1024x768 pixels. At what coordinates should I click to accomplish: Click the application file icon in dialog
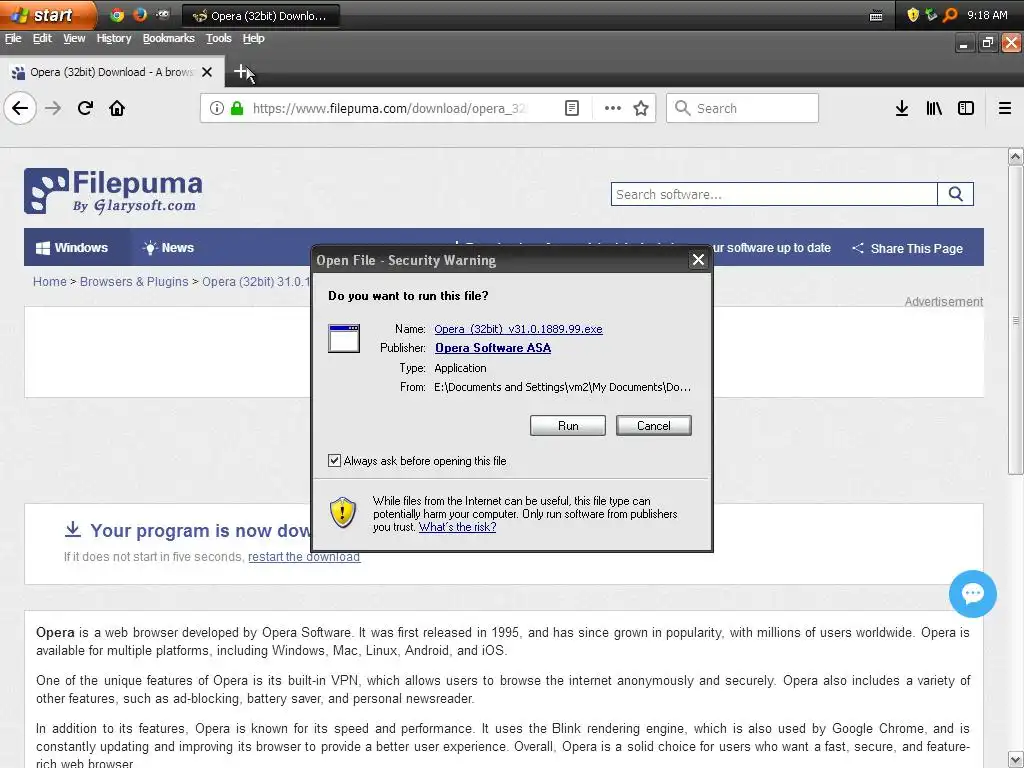[344, 338]
